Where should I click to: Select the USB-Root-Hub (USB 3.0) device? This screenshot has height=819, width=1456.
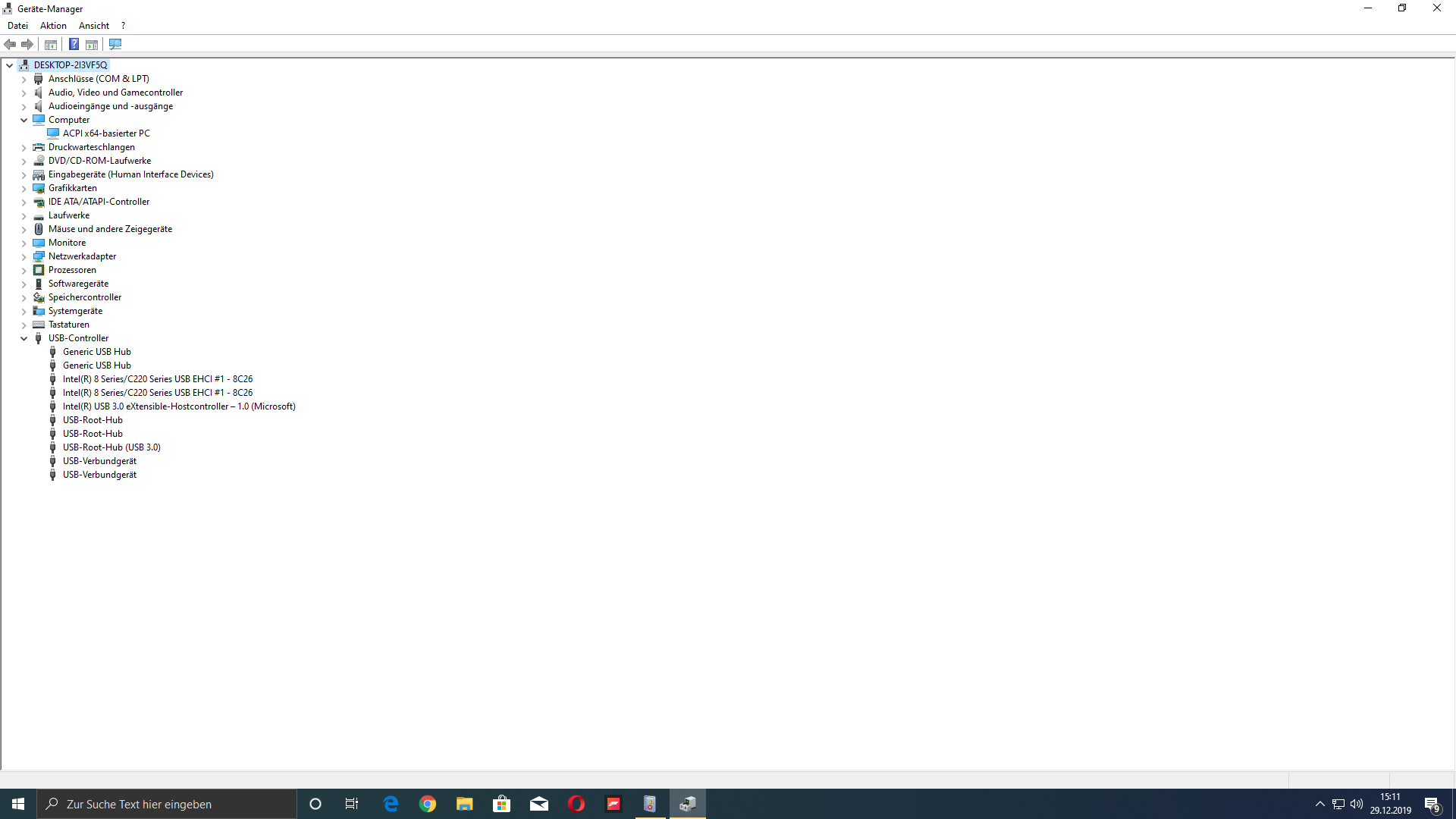pos(111,447)
